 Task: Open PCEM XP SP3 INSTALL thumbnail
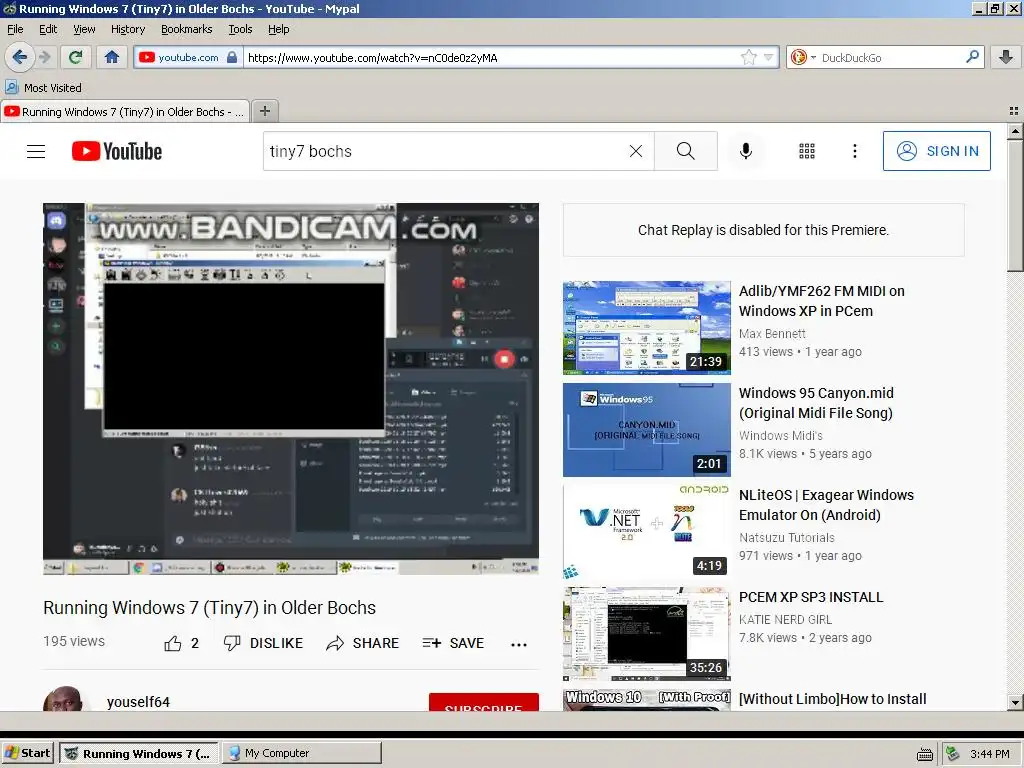click(x=647, y=633)
